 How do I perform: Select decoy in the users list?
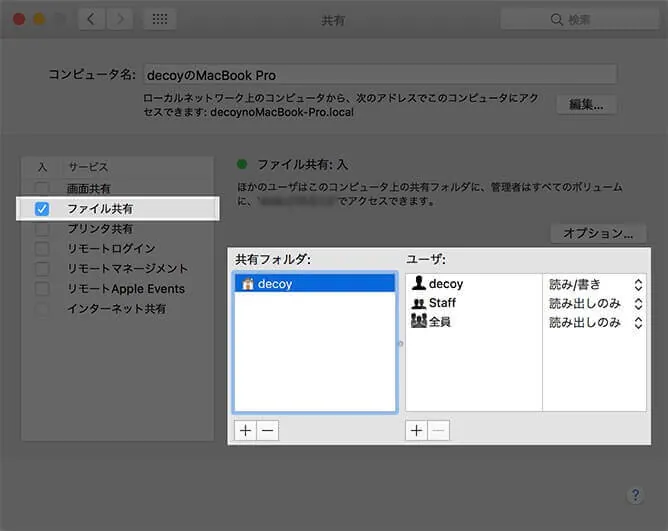click(474, 283)
